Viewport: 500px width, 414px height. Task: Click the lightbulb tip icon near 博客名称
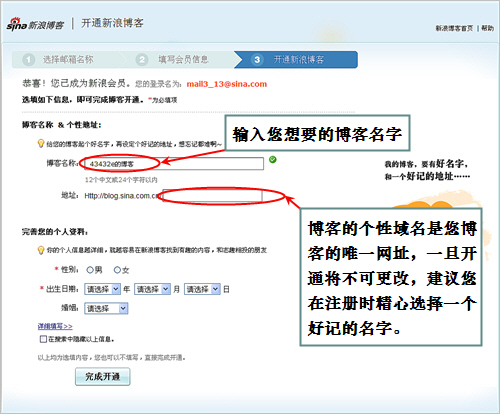pos(41,144)
